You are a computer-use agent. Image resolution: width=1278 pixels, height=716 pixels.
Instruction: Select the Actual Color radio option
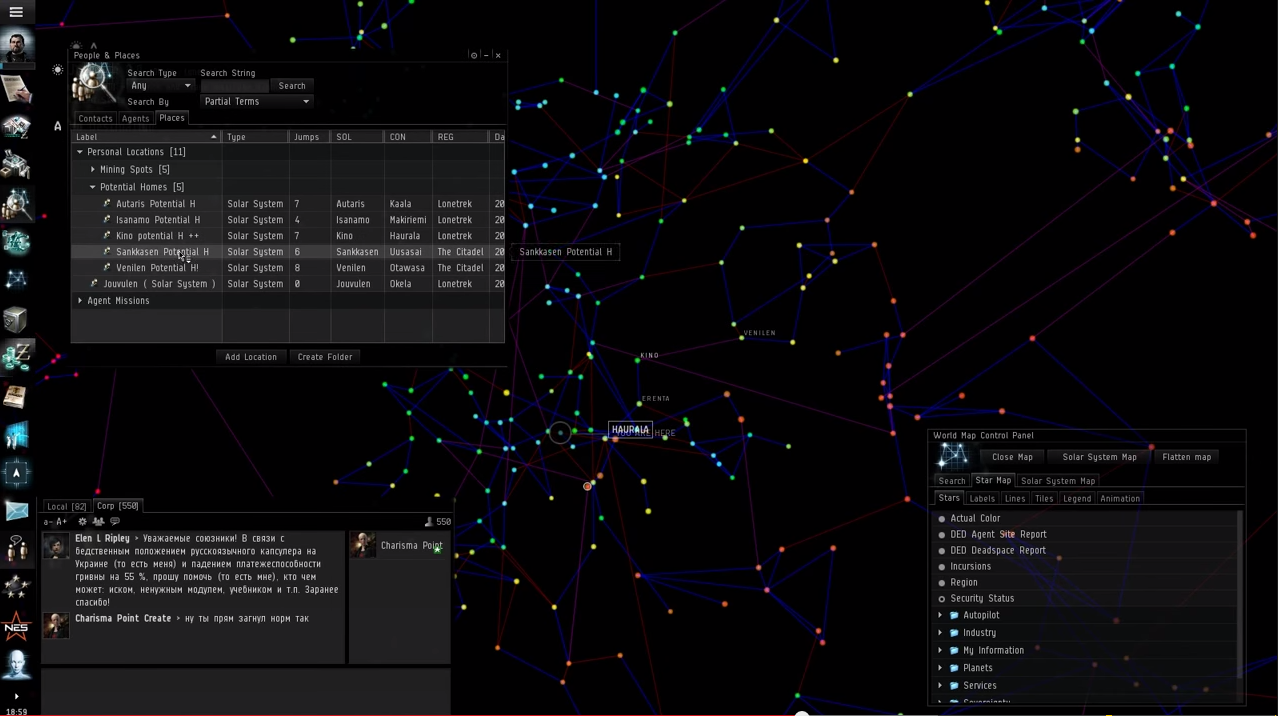click(942, 518)
